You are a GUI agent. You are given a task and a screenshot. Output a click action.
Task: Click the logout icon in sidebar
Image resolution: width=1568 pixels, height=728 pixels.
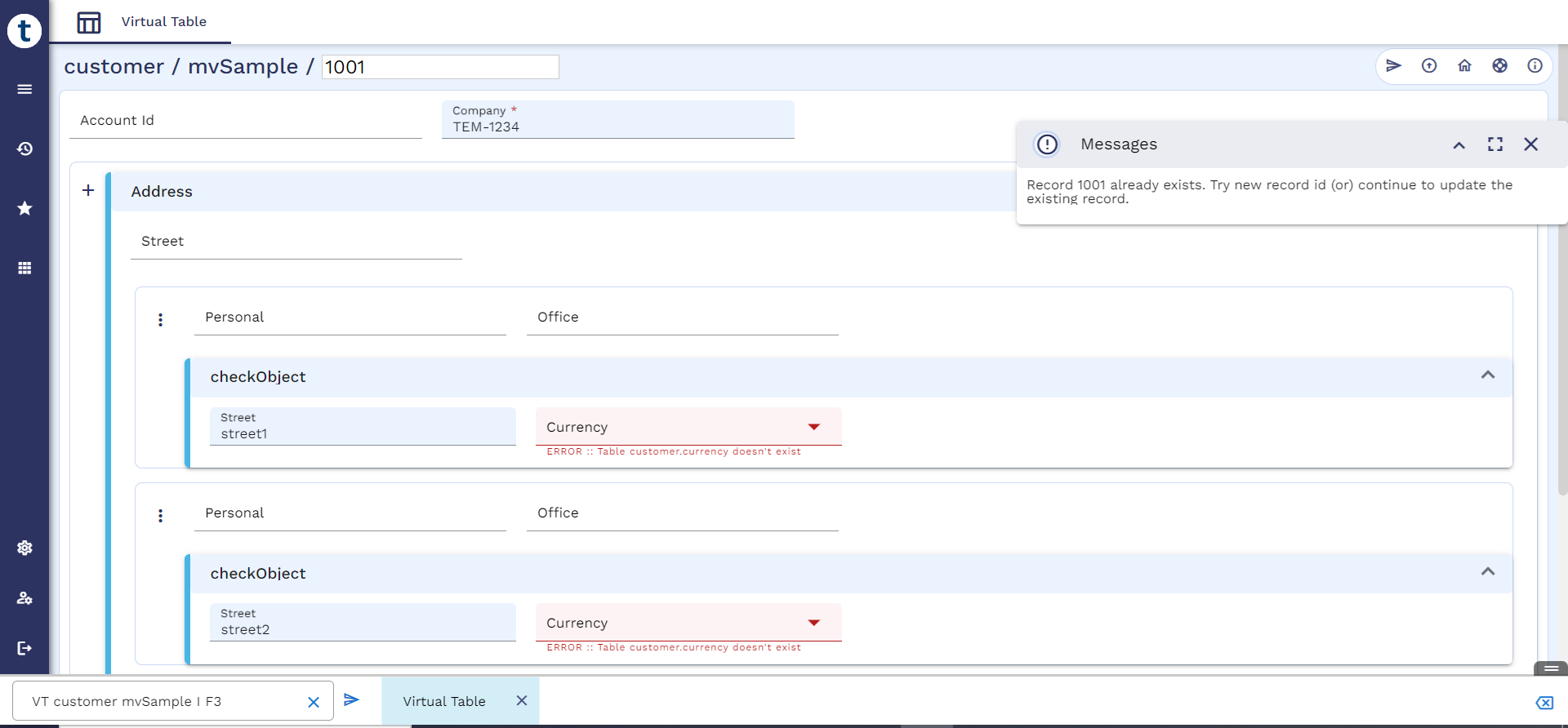(x=24, y=648)
